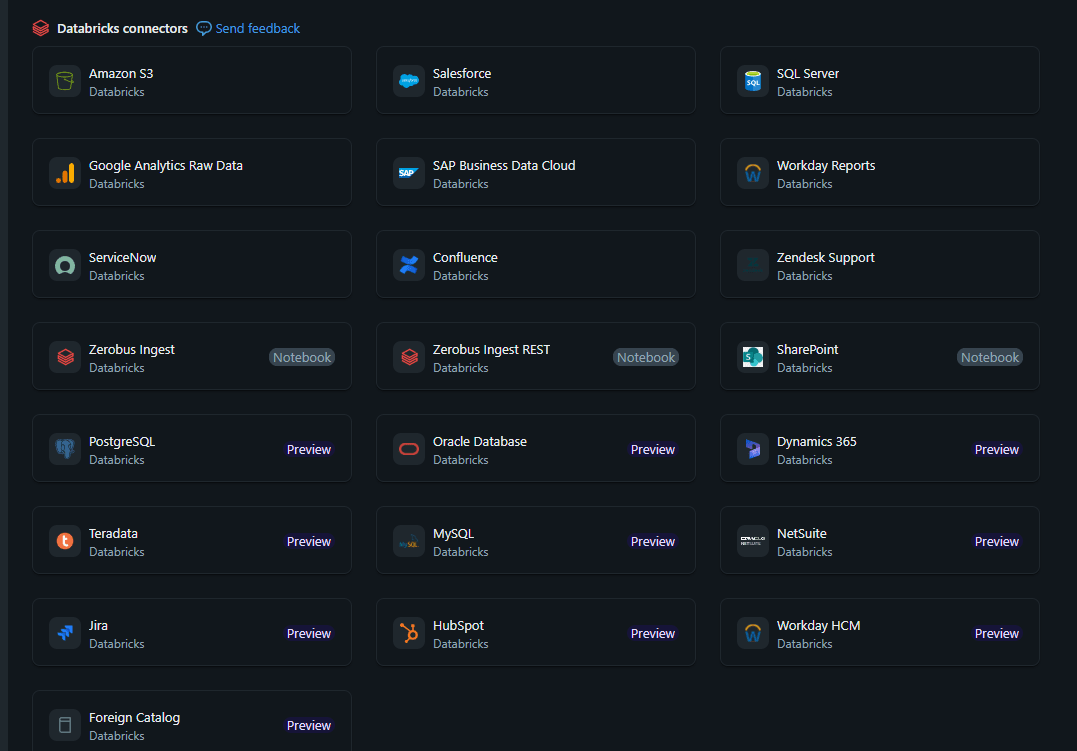Click the Notebook badge on Zerobus Ingest REST
Viewport: 1077px width, 751px height.
click(646, 357)
